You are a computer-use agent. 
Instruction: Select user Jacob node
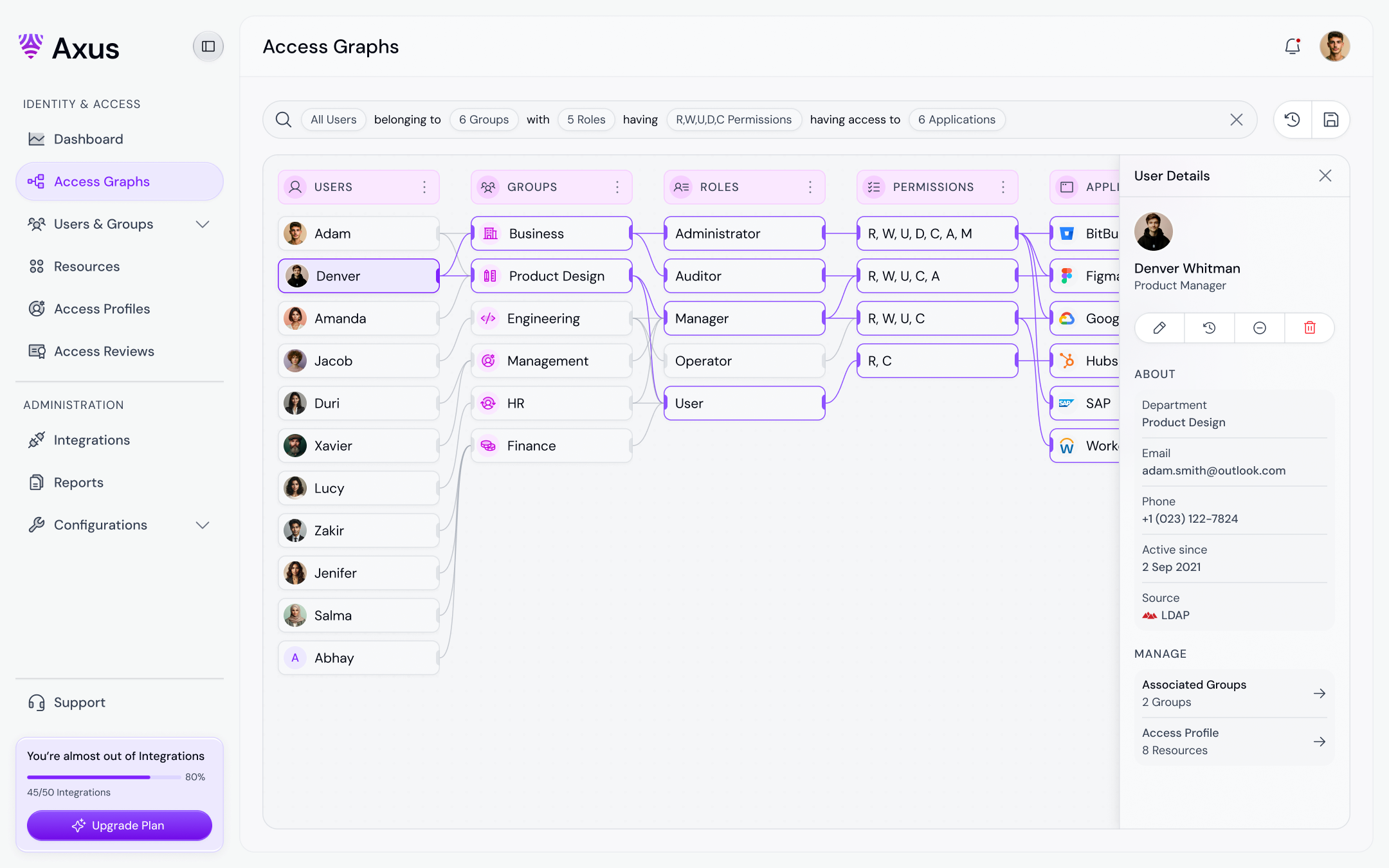[x=359, y=361]
